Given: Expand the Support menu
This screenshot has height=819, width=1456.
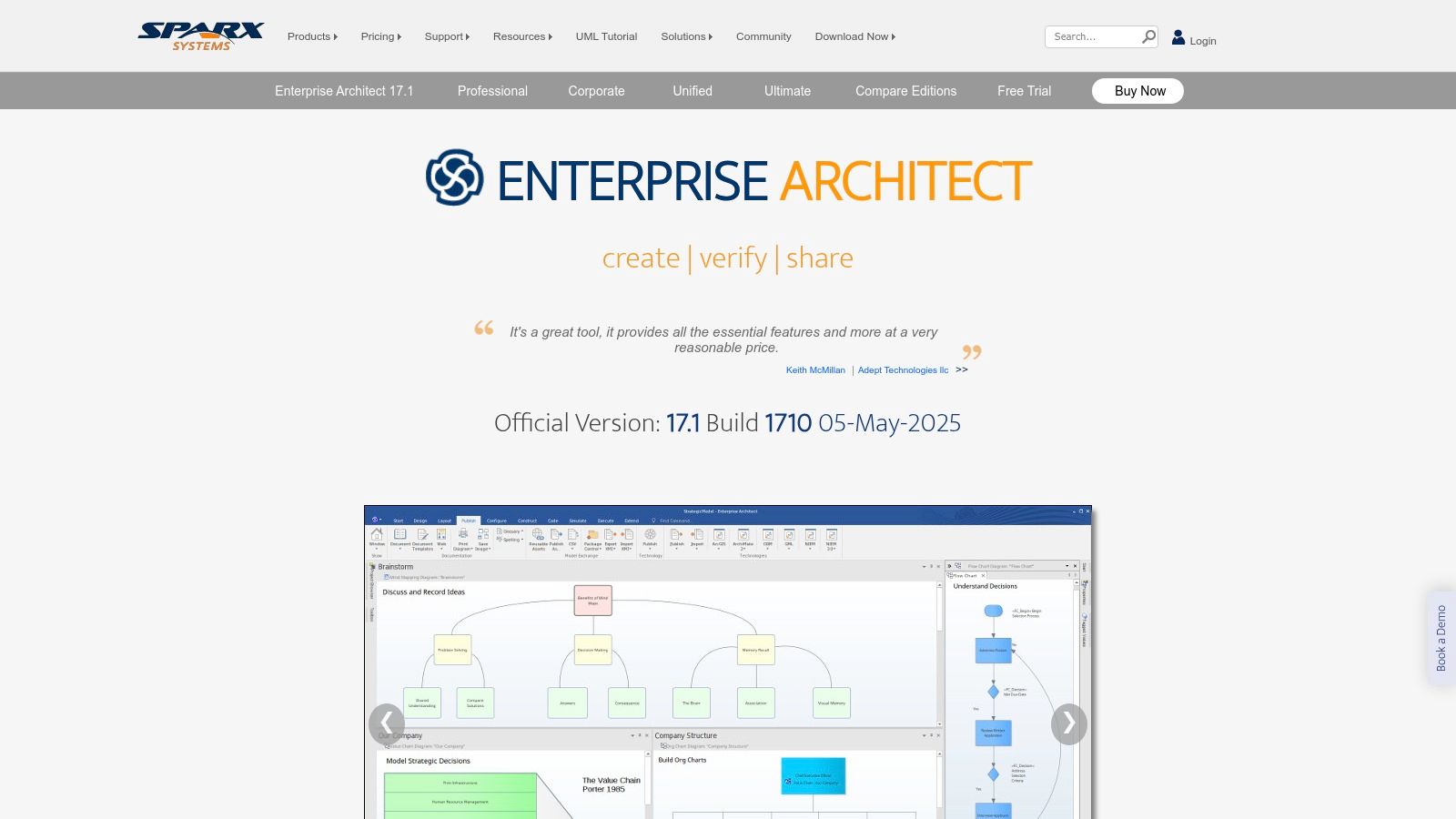Looking at the screenshot, I should [x=447, y=36].
